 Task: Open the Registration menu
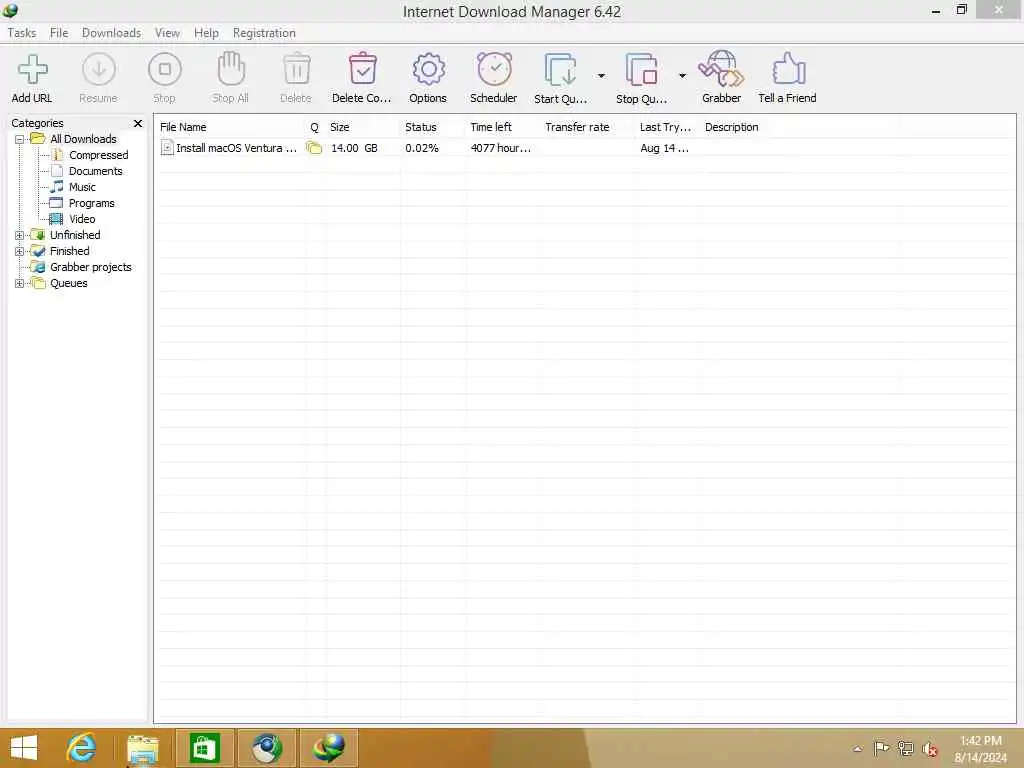coord(264,33)
